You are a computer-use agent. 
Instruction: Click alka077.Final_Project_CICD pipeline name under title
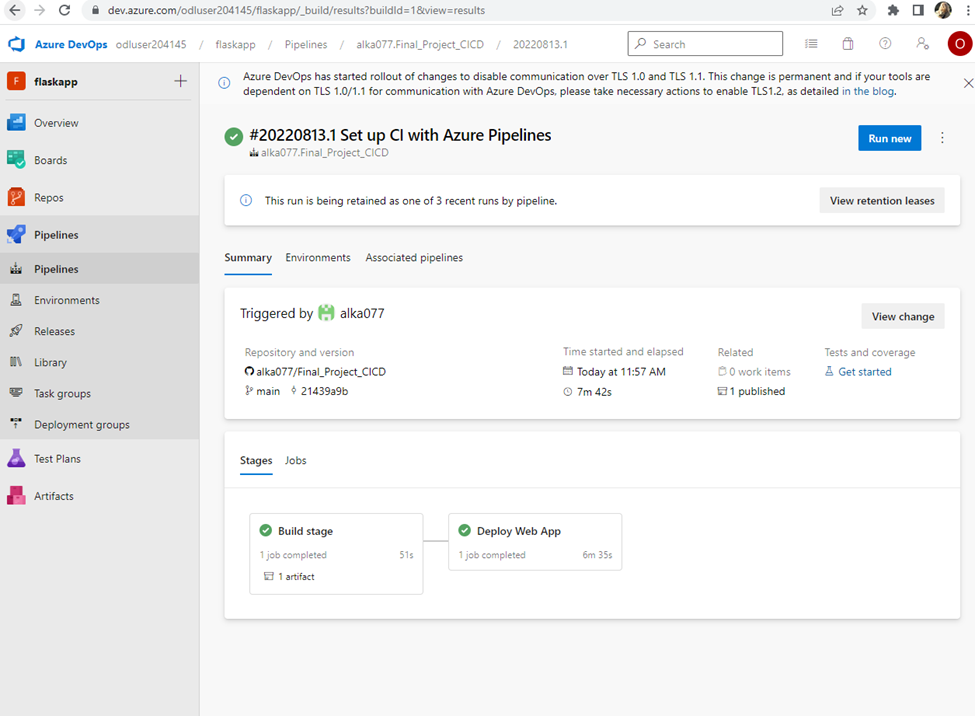[x=325, y=153]
